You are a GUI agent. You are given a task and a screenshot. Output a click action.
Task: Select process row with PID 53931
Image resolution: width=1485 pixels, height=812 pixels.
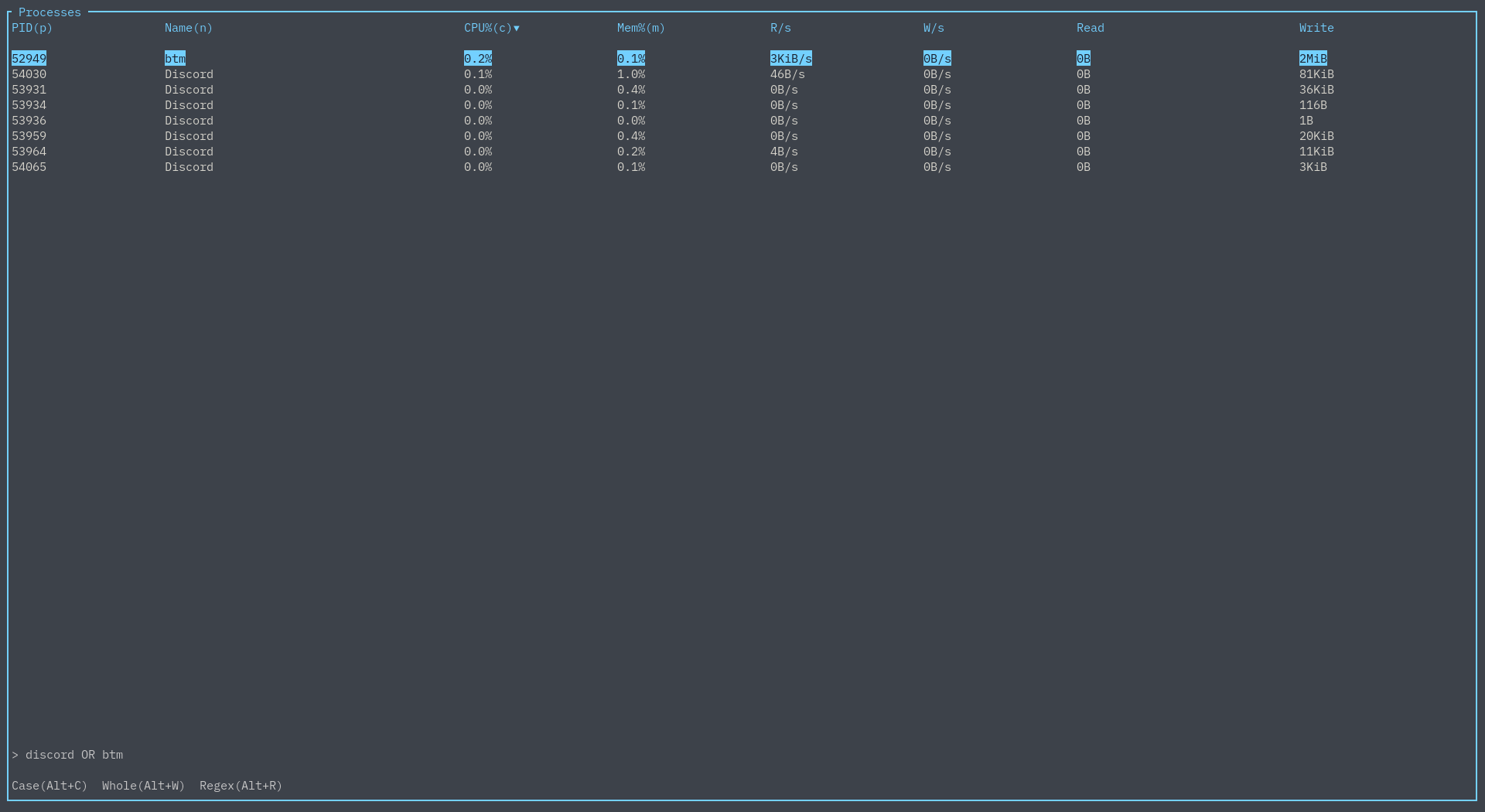(742, 90)
